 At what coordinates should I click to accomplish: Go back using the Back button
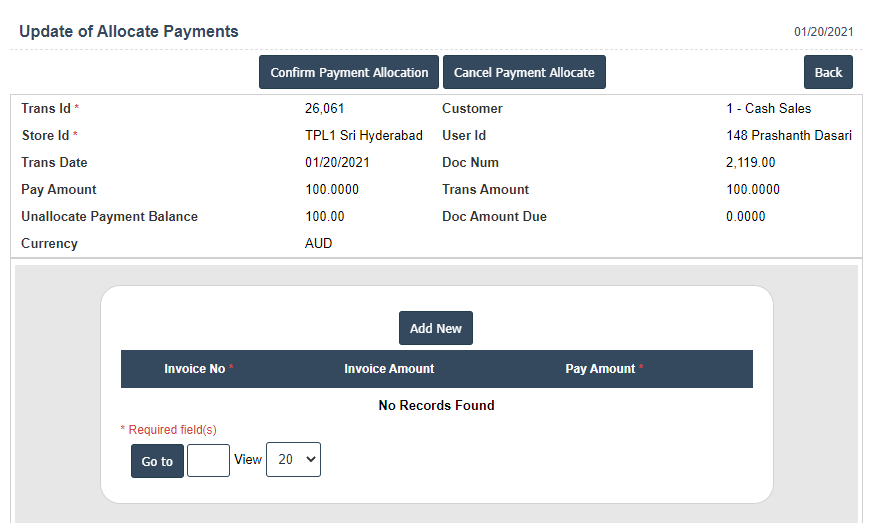[x=828, y=72]
